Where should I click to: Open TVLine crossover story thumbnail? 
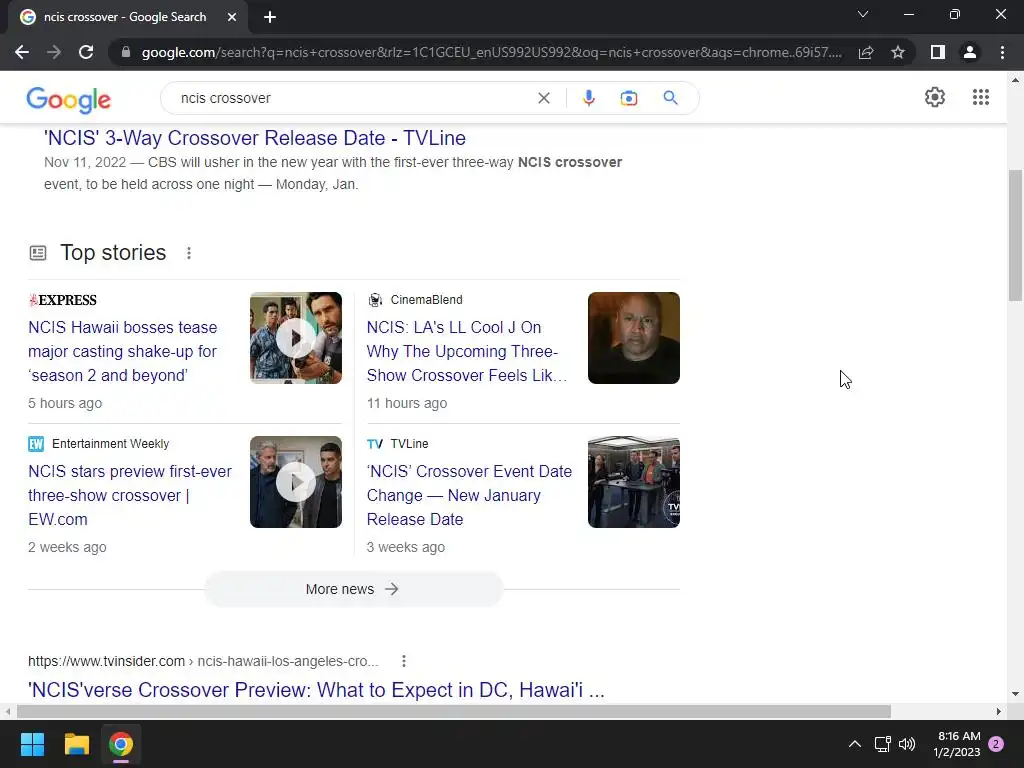(x=633, y=482)
